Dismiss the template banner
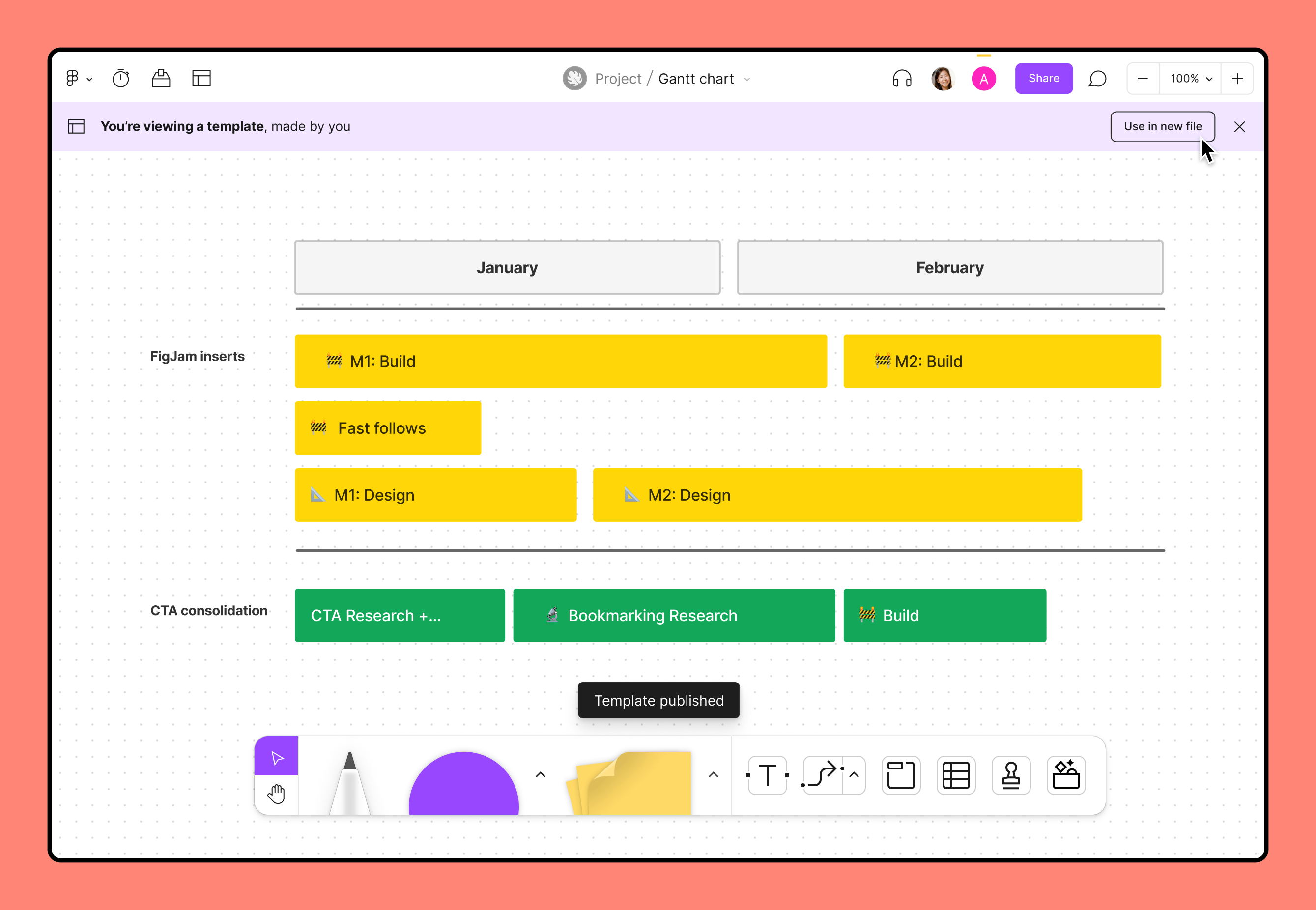This screenshot has height=910, width=1316. (x=1239, y=127)
